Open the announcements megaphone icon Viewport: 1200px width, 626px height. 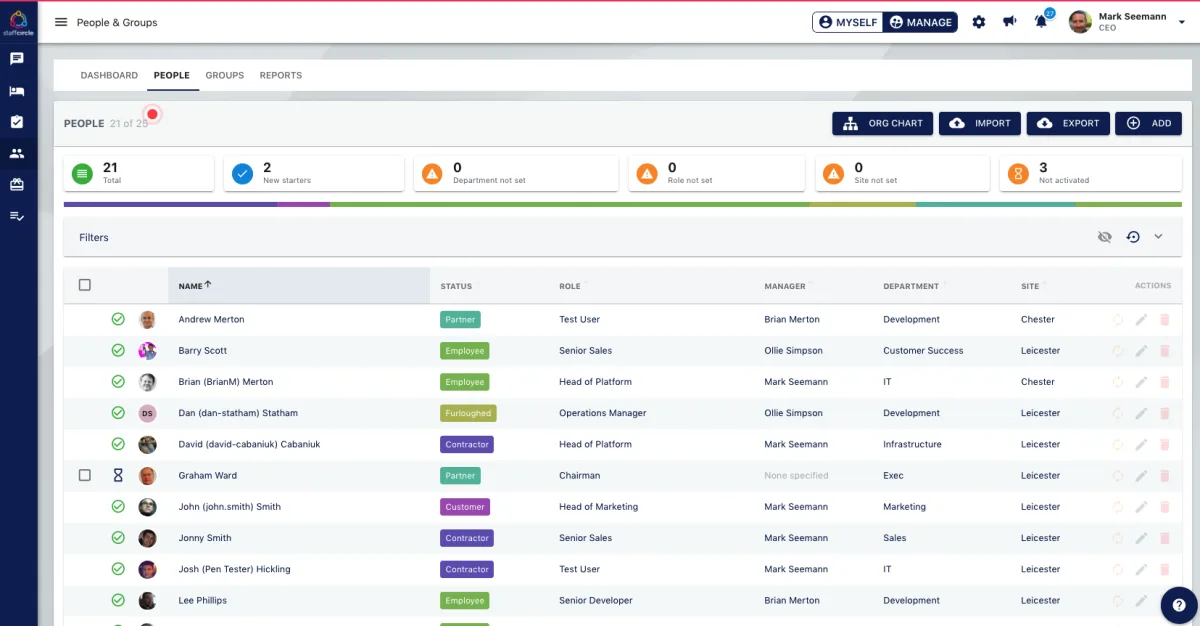pyautogui.click(x=1010, y=22)
